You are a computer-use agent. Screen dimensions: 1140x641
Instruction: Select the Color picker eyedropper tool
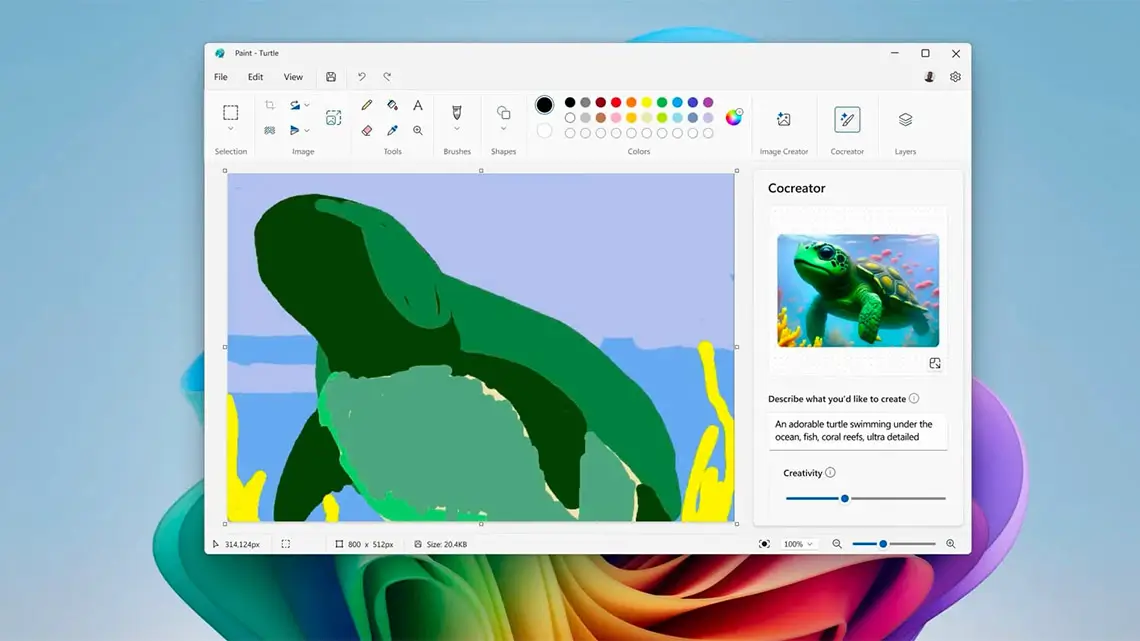pyautogui.click(x=393, y=131)
